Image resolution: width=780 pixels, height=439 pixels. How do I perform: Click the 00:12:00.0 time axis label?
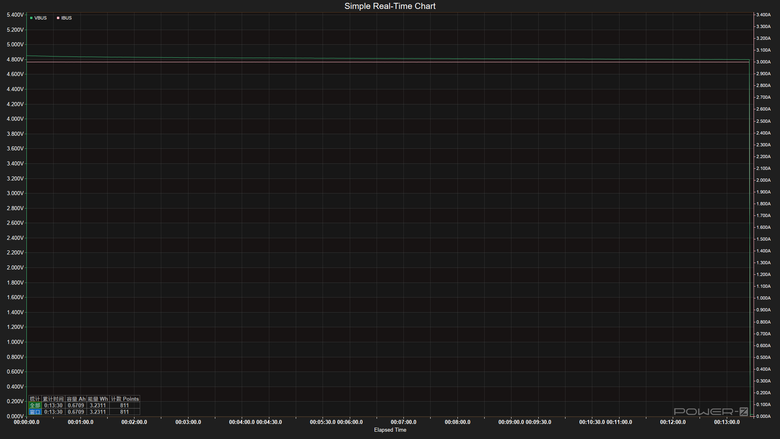click(673, 422)
